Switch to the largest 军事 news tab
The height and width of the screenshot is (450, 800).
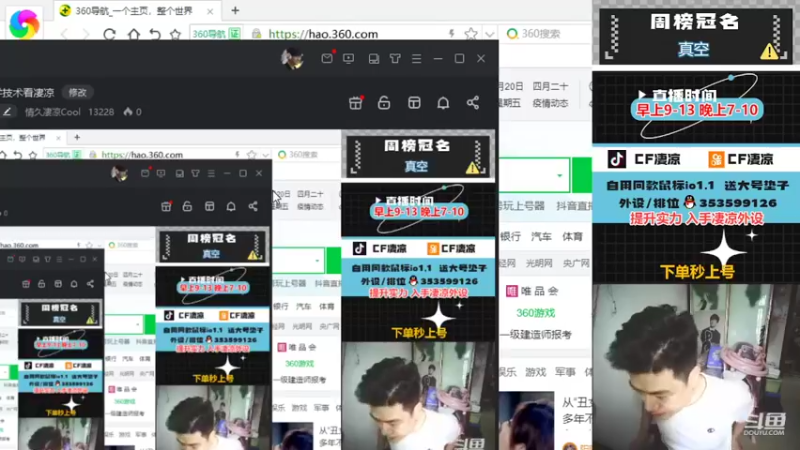(x=565, y=372)
